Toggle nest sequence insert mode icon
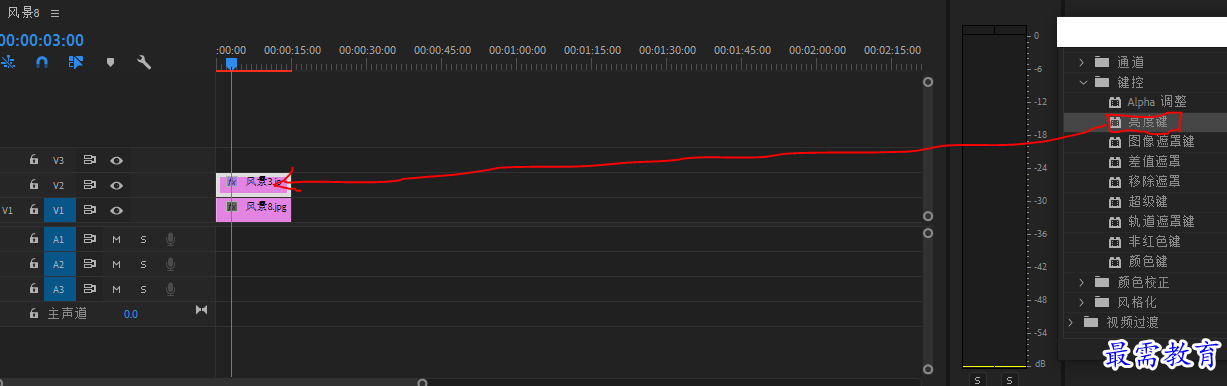This screenshot has height=386, width=1227. click(x=8, y=62)
